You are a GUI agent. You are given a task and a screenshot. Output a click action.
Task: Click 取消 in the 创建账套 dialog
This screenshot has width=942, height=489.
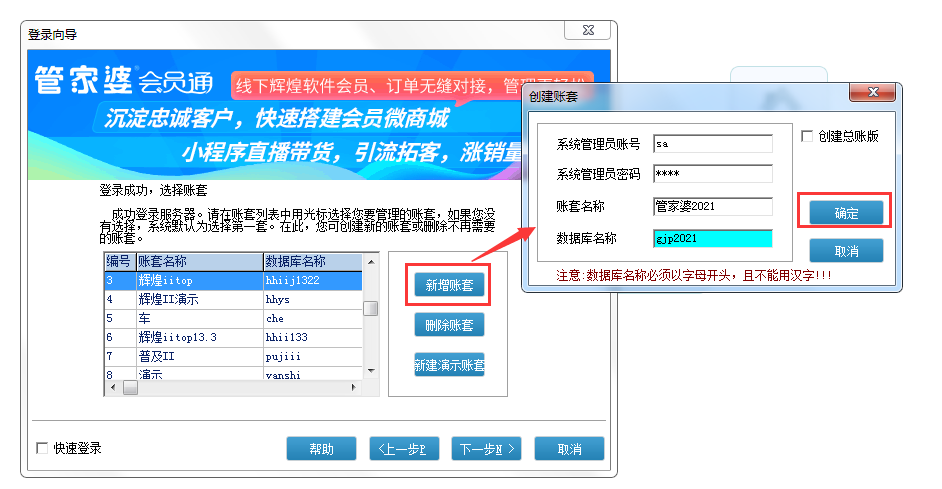[x=846, y=251]
